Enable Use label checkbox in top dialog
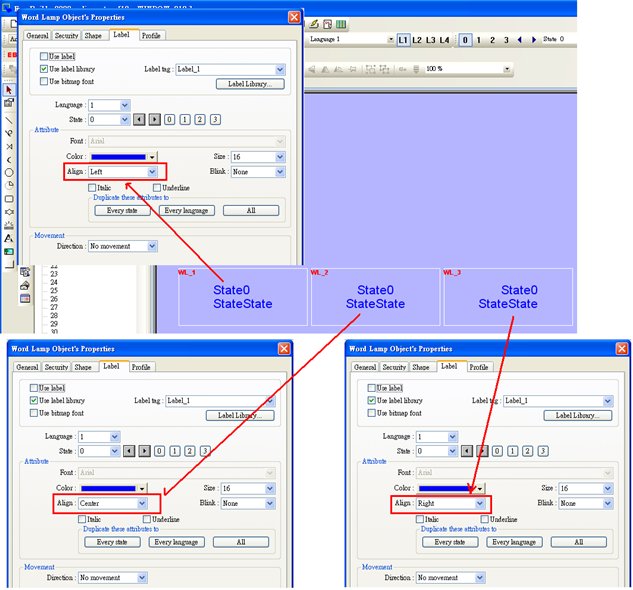This screenshot has height=590, width=633. tap(44, 56)
